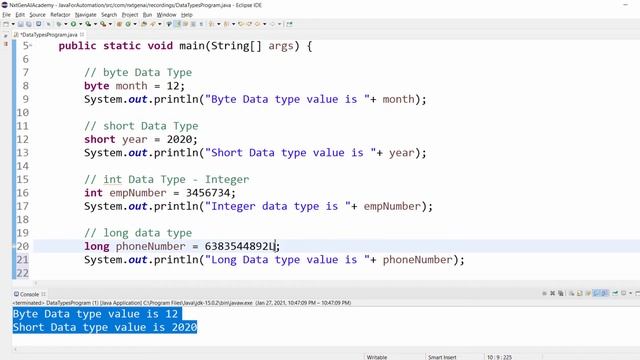Click 'phoneNumber' in the line 20 declaration
Viewport: 640px width, 360px height.
click(151, 247)
